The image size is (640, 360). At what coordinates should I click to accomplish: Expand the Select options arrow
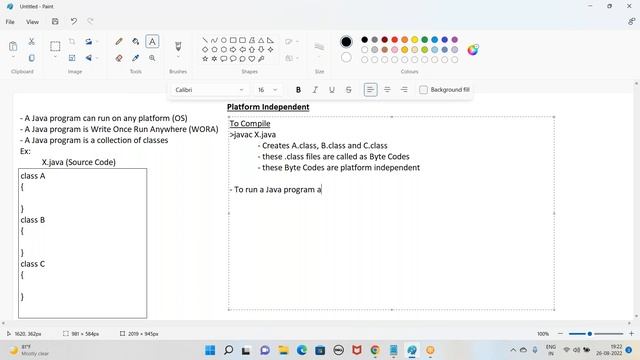click(55, 57)
